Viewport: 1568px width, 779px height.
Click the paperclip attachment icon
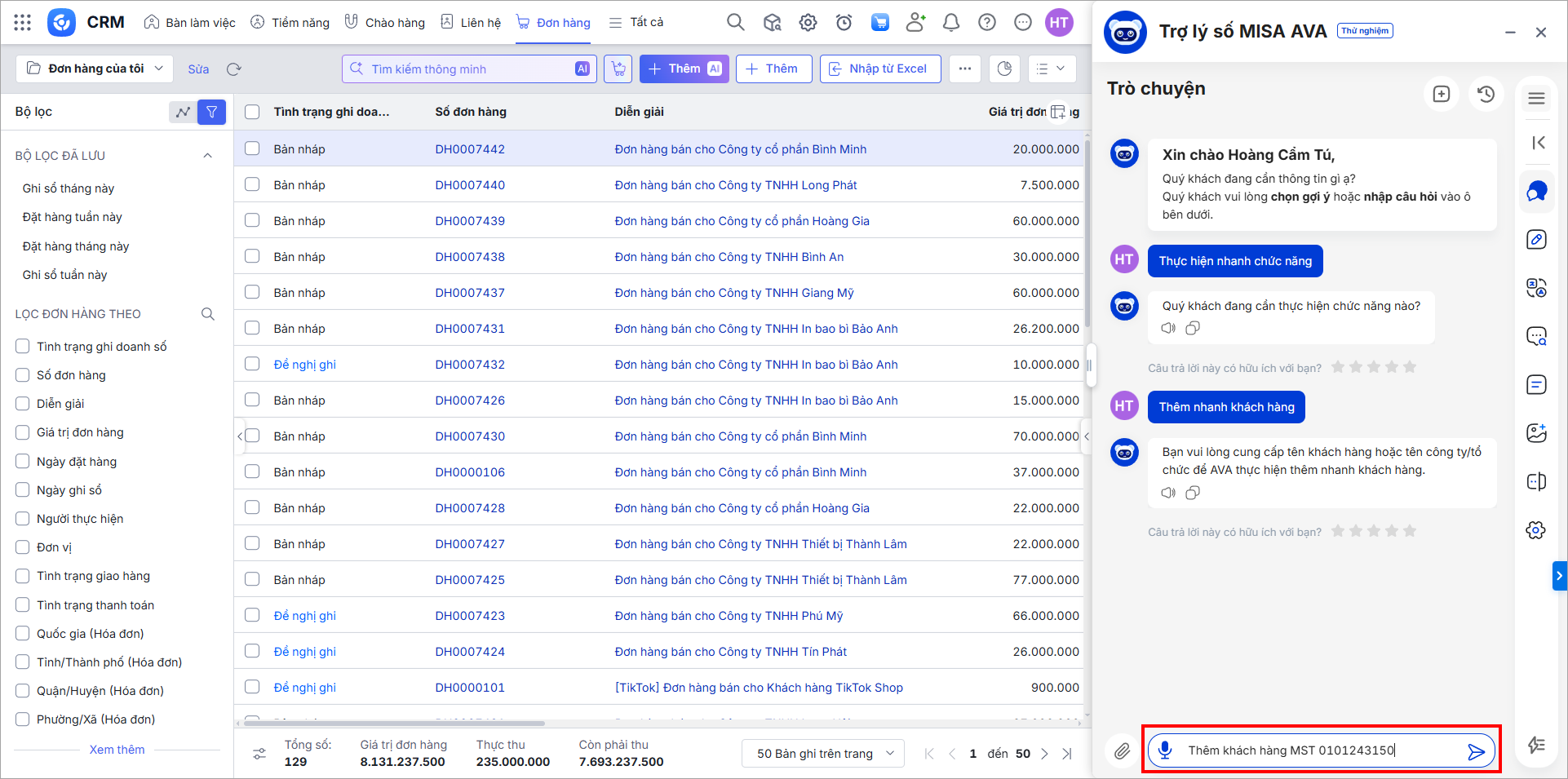pyautogui.click(x=1122, y=751)
